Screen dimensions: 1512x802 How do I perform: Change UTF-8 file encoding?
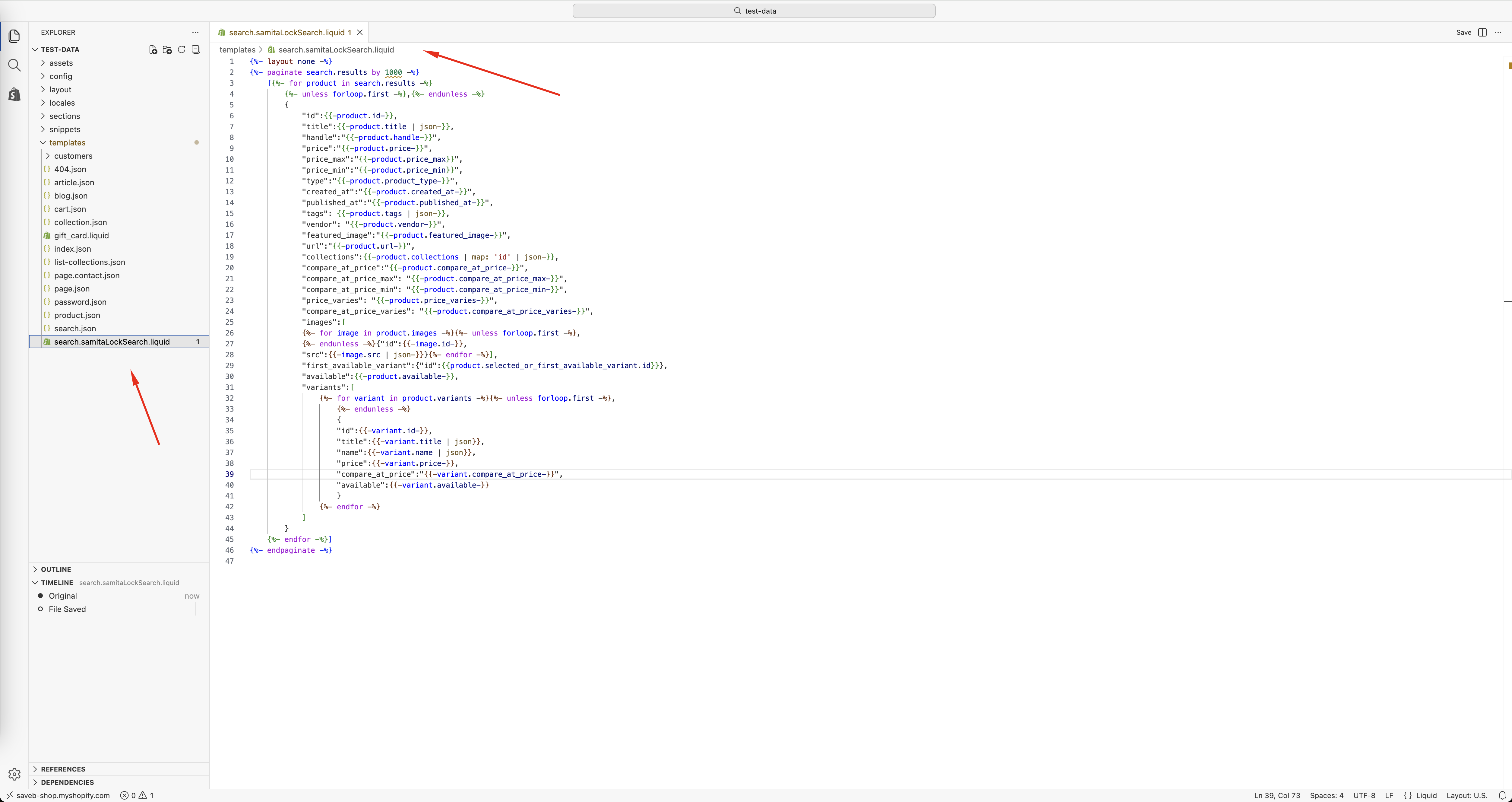[x=1364, y=796]
